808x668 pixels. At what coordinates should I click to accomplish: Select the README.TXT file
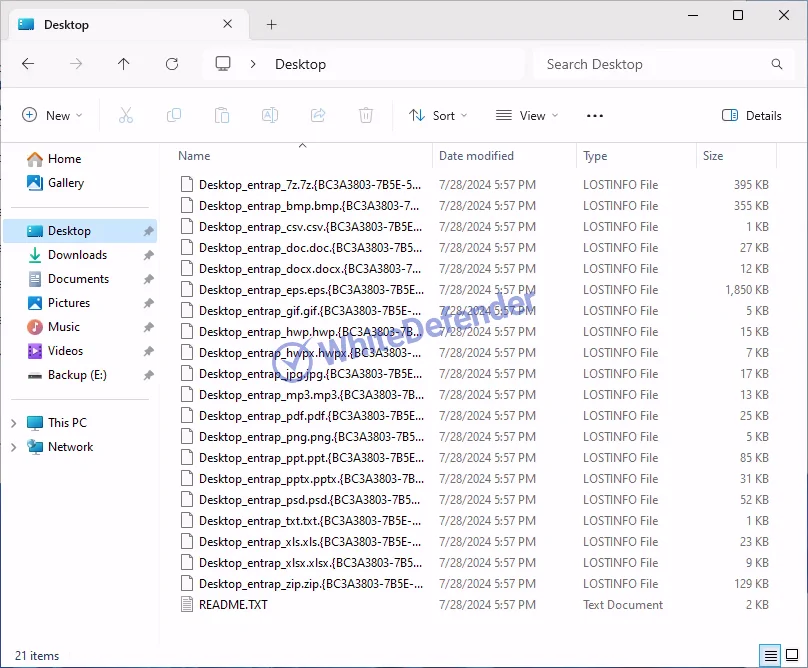(x=233, y=605)
